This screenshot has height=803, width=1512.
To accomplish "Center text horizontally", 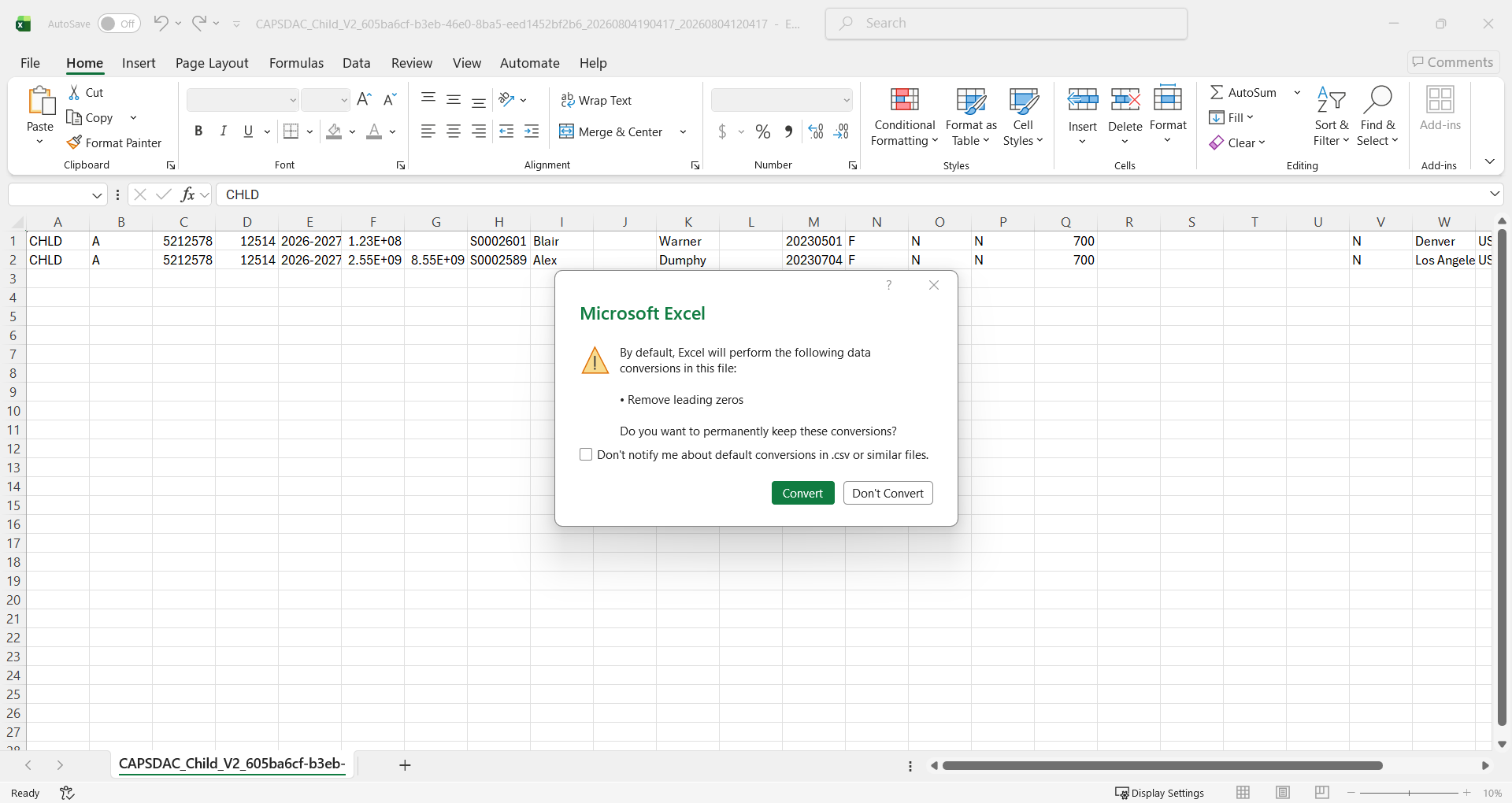I will [454, 131].
